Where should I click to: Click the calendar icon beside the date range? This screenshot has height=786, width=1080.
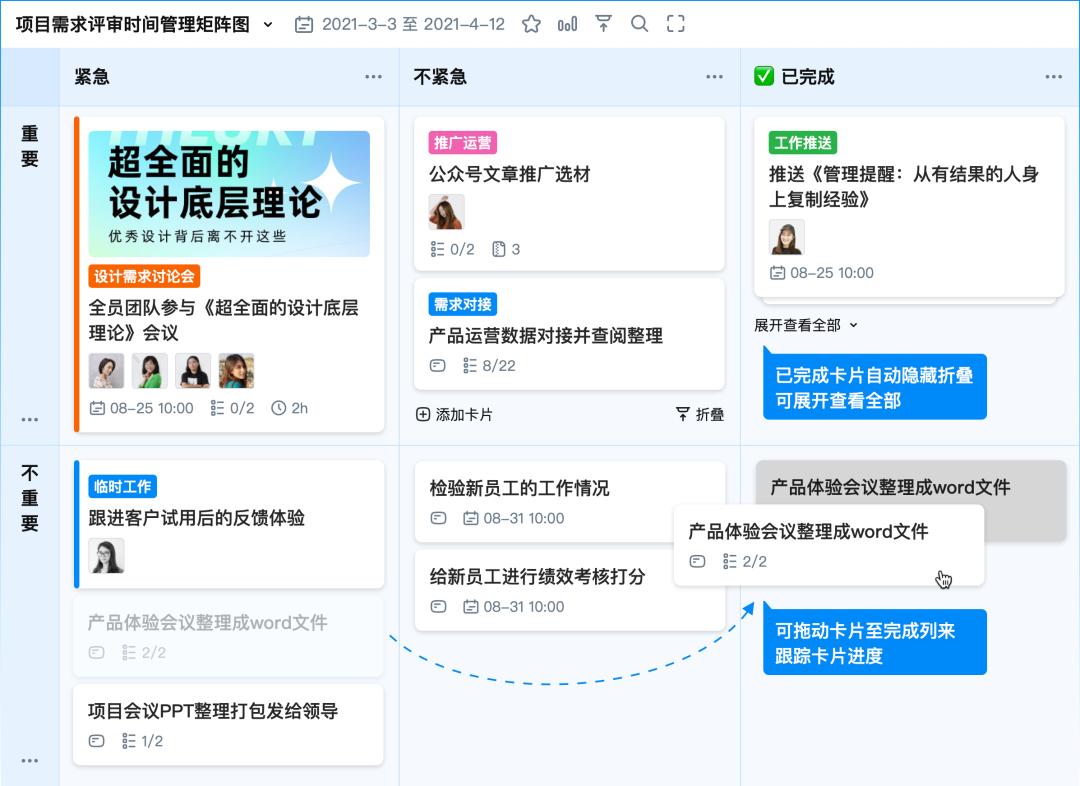tap(306, 22)
